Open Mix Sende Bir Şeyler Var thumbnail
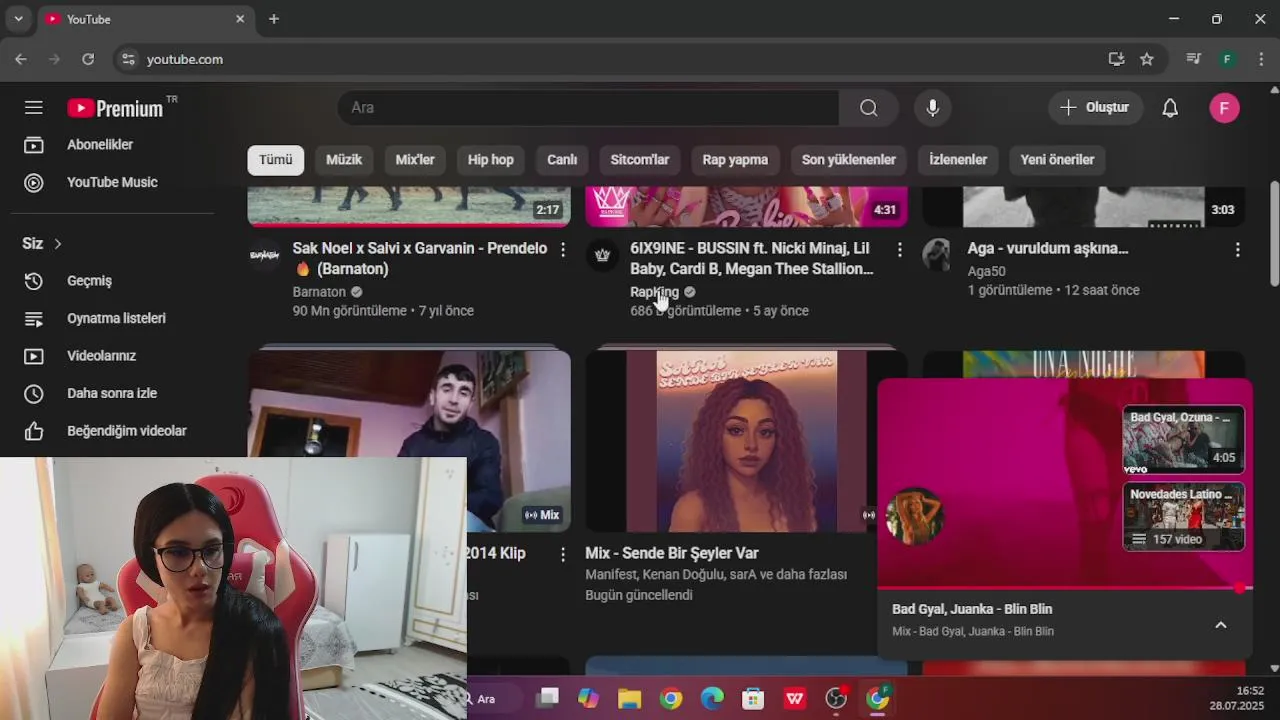 pos(731,440)
